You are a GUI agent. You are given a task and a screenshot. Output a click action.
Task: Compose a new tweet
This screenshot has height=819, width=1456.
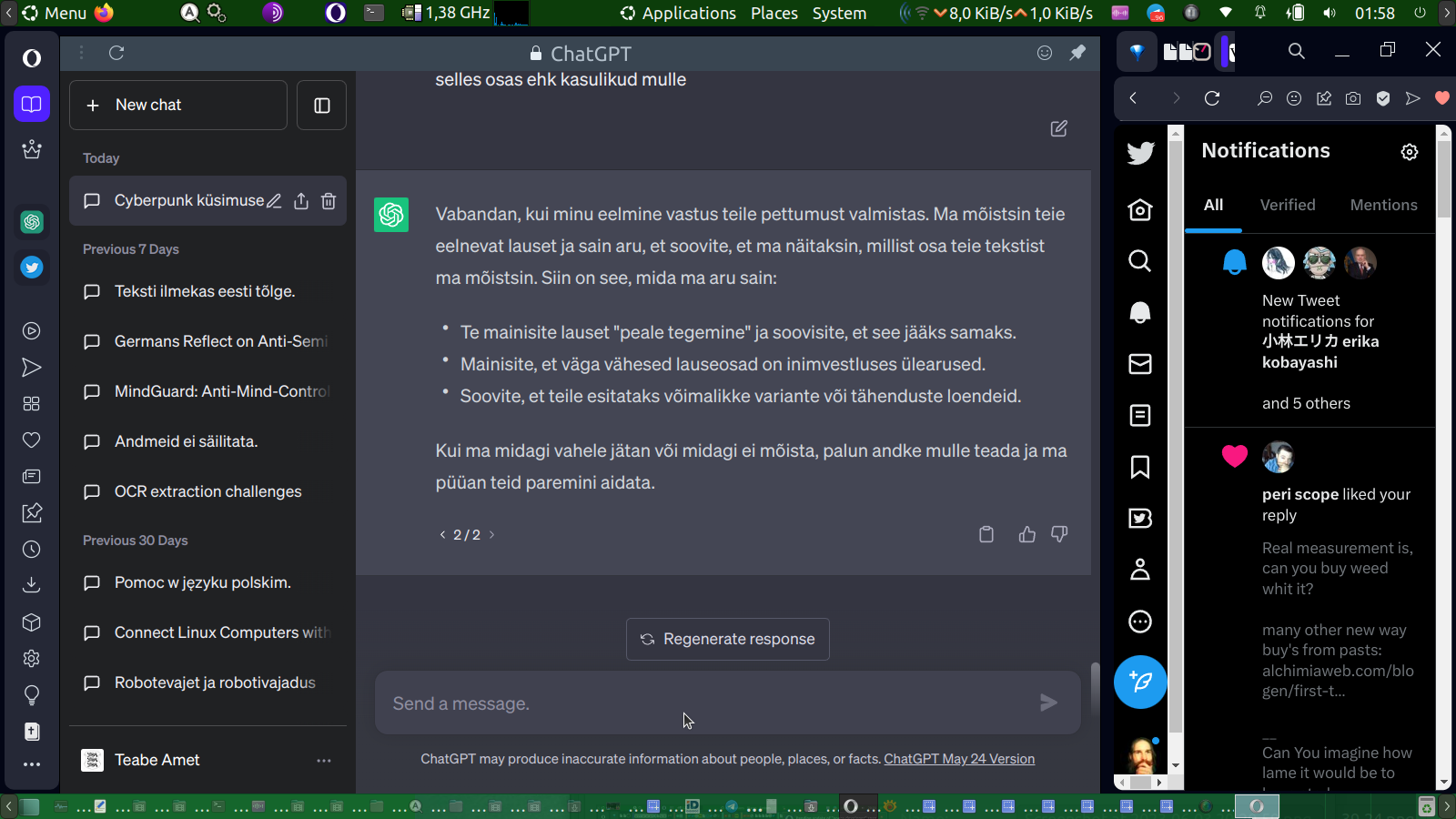point(1140,682)
